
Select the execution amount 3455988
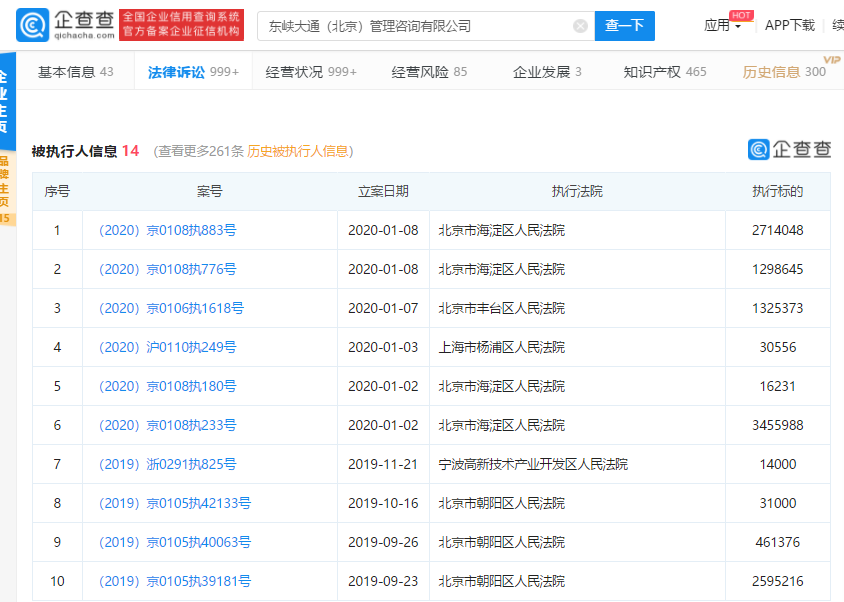tap(778, 425)
